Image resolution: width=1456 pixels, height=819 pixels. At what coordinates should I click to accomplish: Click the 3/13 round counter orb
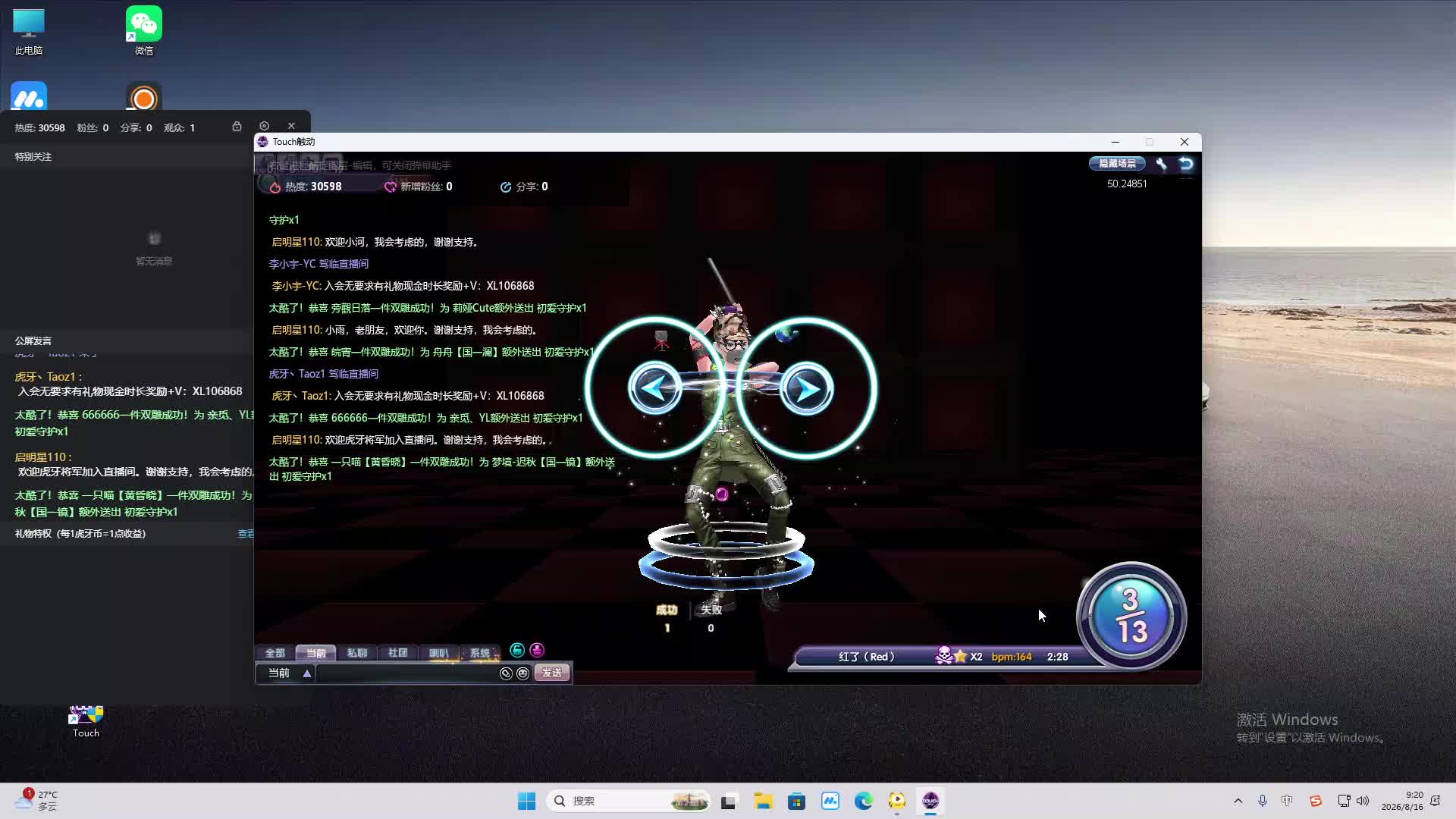click(x=1131, y=616)
